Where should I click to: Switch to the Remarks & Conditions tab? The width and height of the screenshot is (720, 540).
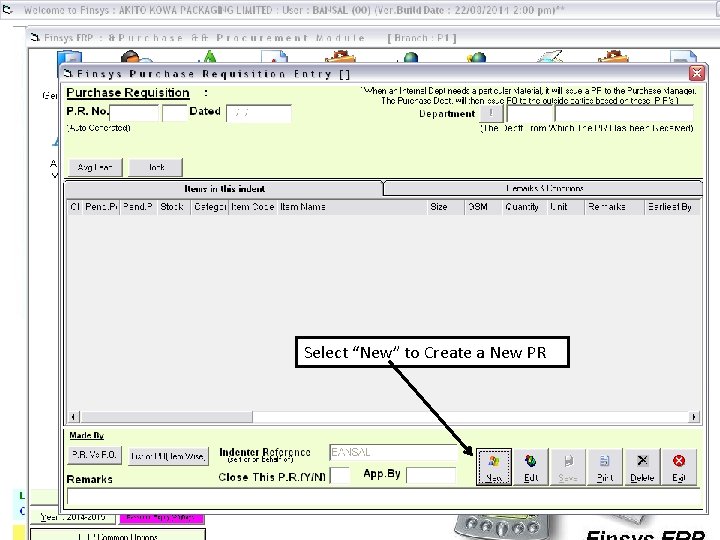pos(544,188)
